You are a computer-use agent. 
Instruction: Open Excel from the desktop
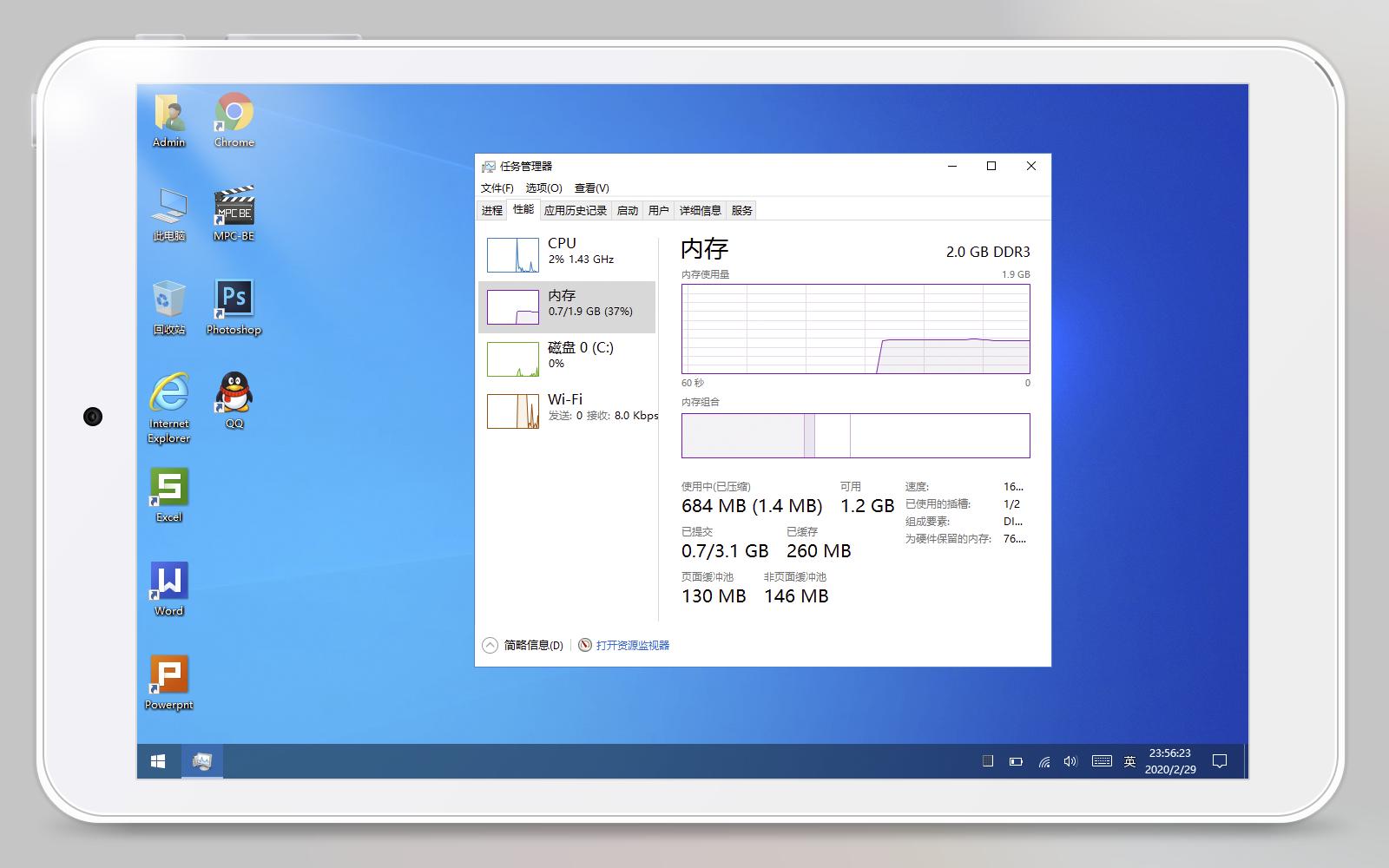(x=168, y=488)
